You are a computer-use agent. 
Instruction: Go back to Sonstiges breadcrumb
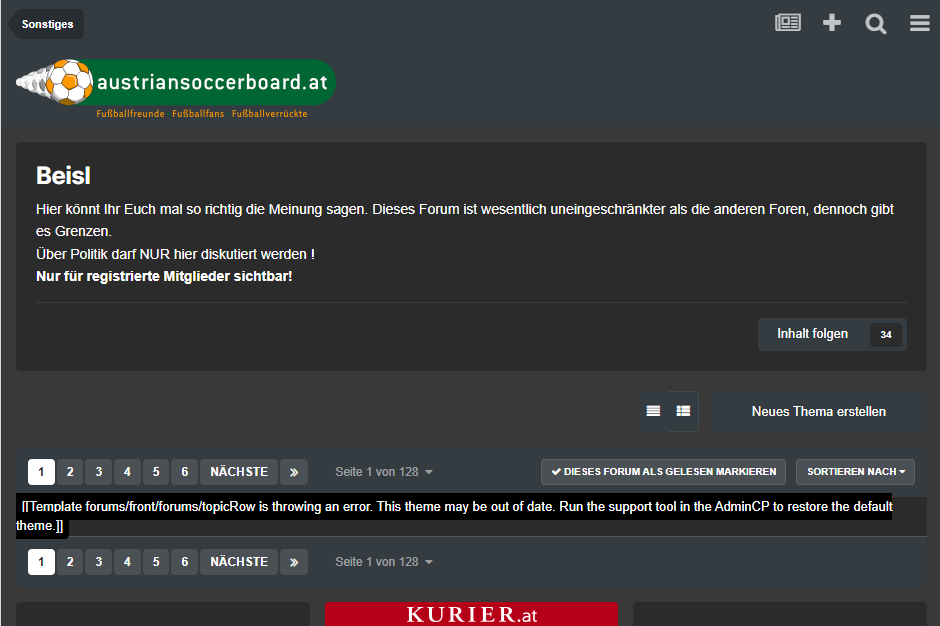tap(47, 24)
